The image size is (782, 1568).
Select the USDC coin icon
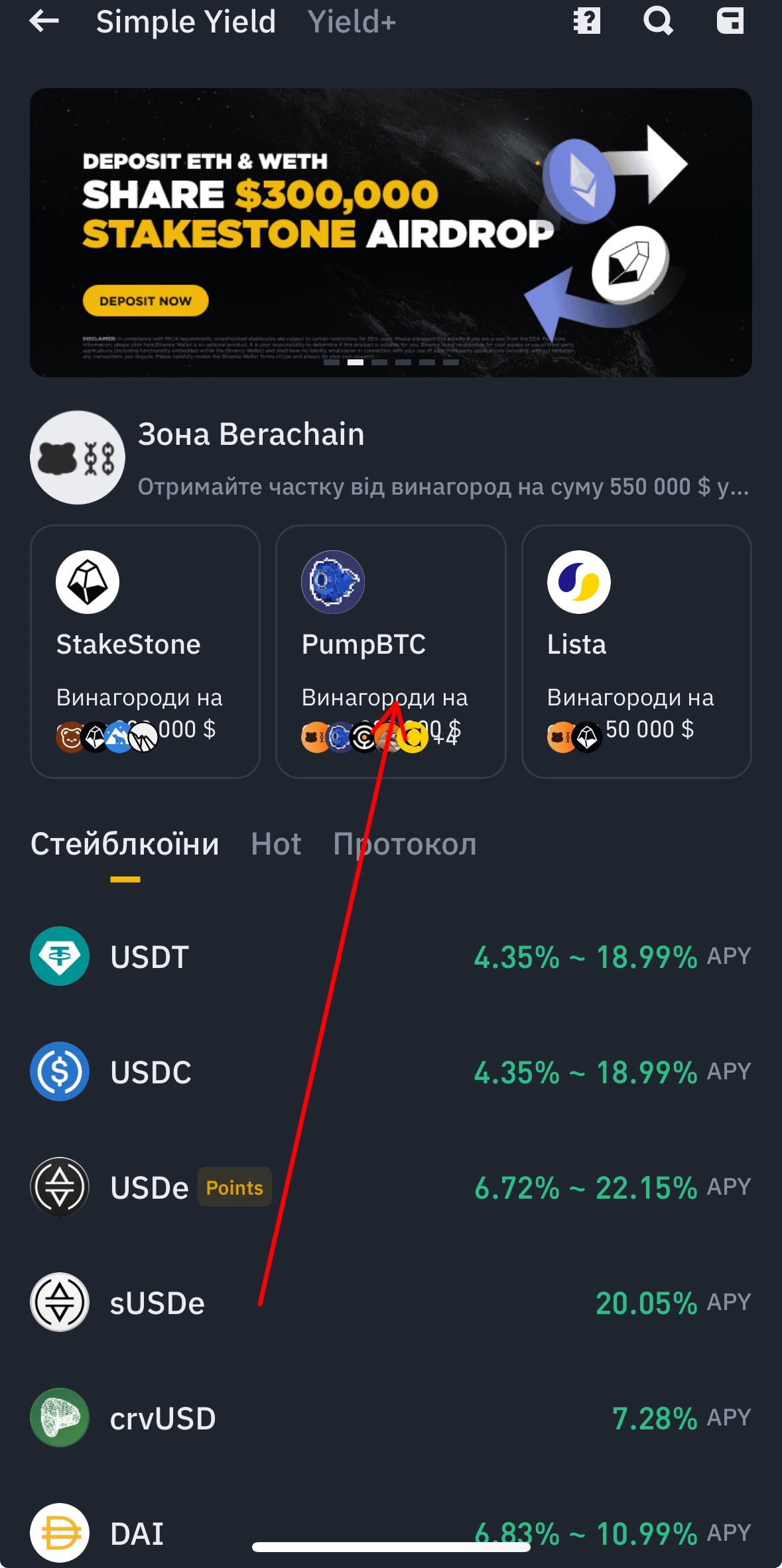[60, 1071]
